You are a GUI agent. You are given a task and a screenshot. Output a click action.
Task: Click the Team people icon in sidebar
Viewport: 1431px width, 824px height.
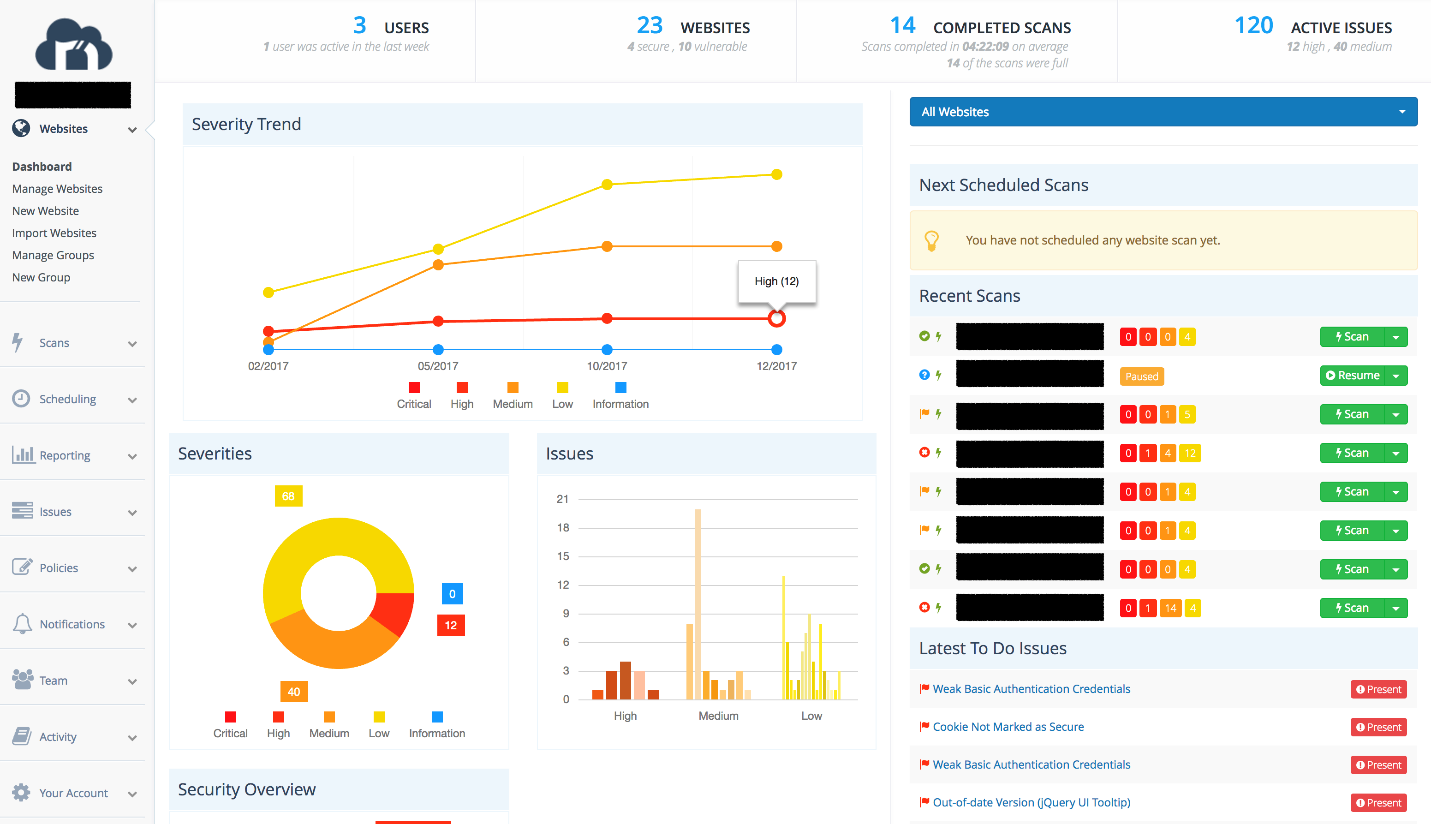(x=22, y=680)
